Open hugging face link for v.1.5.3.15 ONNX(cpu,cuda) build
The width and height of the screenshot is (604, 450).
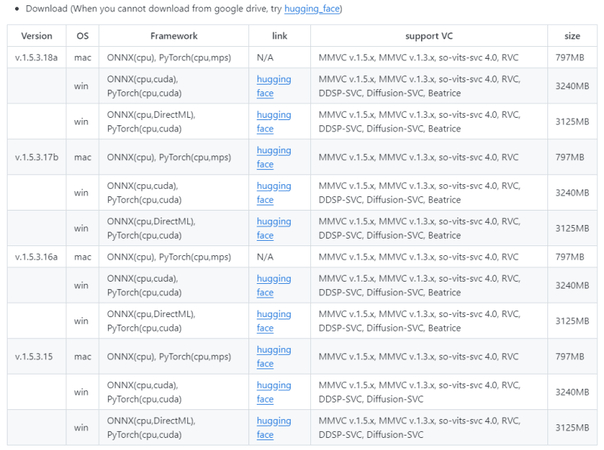coord(273,392)
